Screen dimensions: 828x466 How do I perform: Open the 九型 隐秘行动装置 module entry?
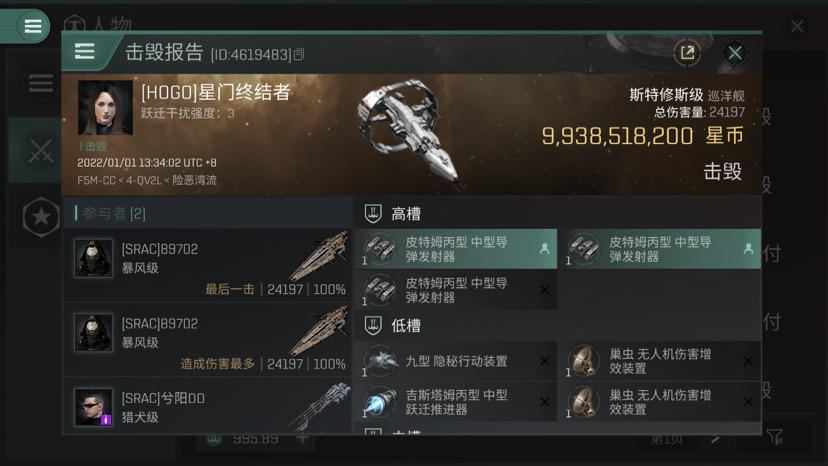[x=456, y=361]
